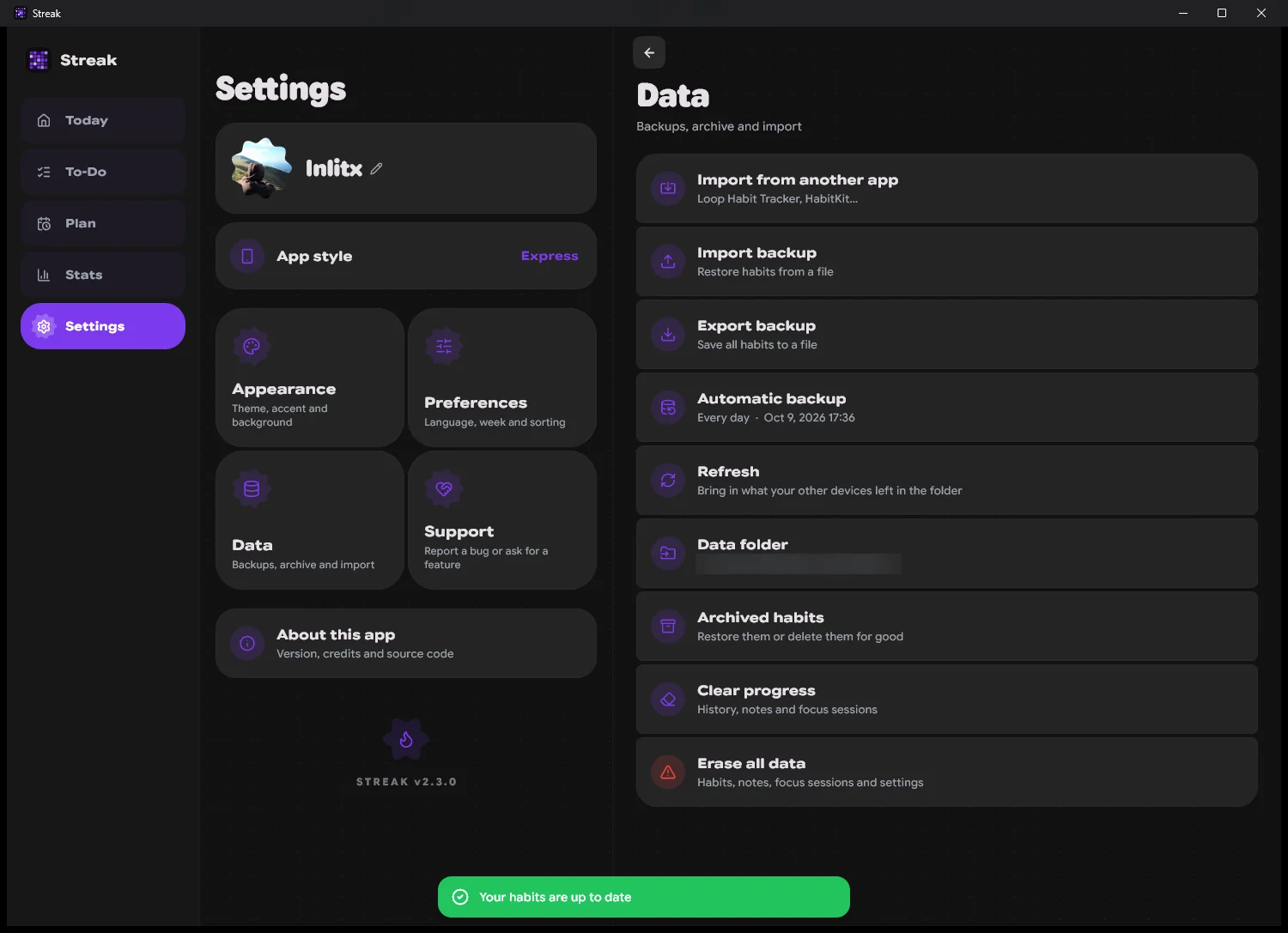1288x933 pixels.
Task: Click the upload icon for Import backup
Action: pos(668,262)
